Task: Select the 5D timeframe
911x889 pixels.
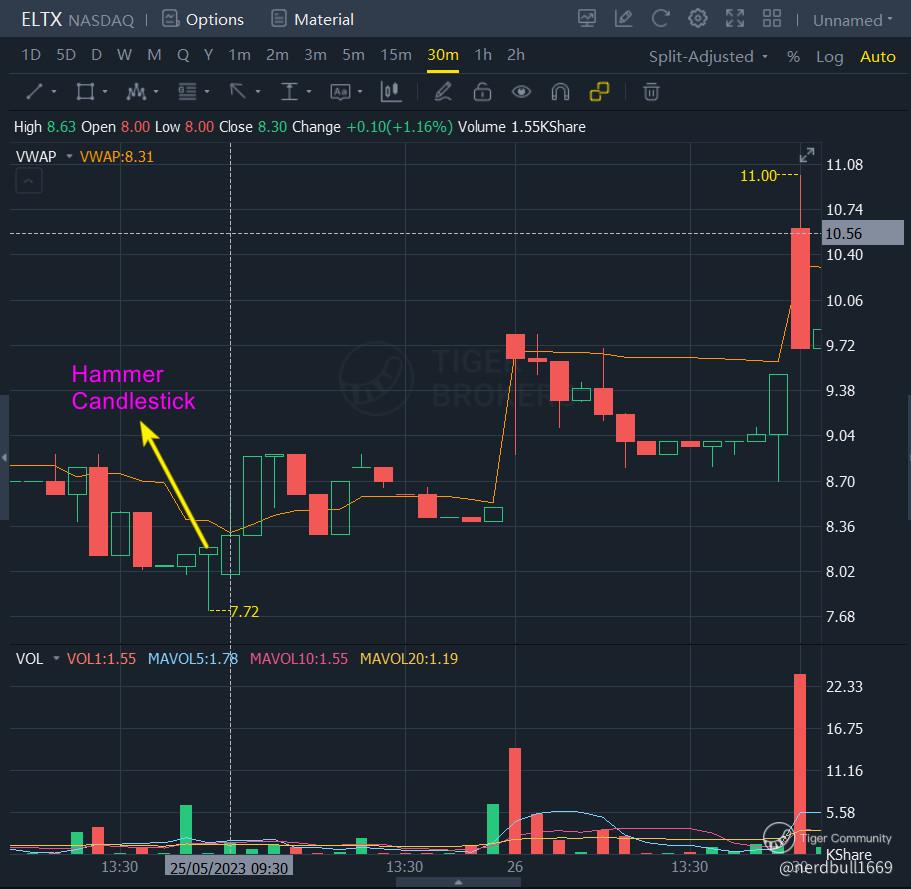Action: click(x=66, y=55)
